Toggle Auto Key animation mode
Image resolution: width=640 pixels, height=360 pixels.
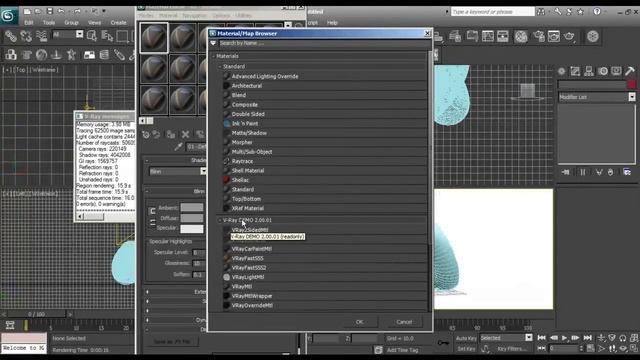[x=466, y=338]
